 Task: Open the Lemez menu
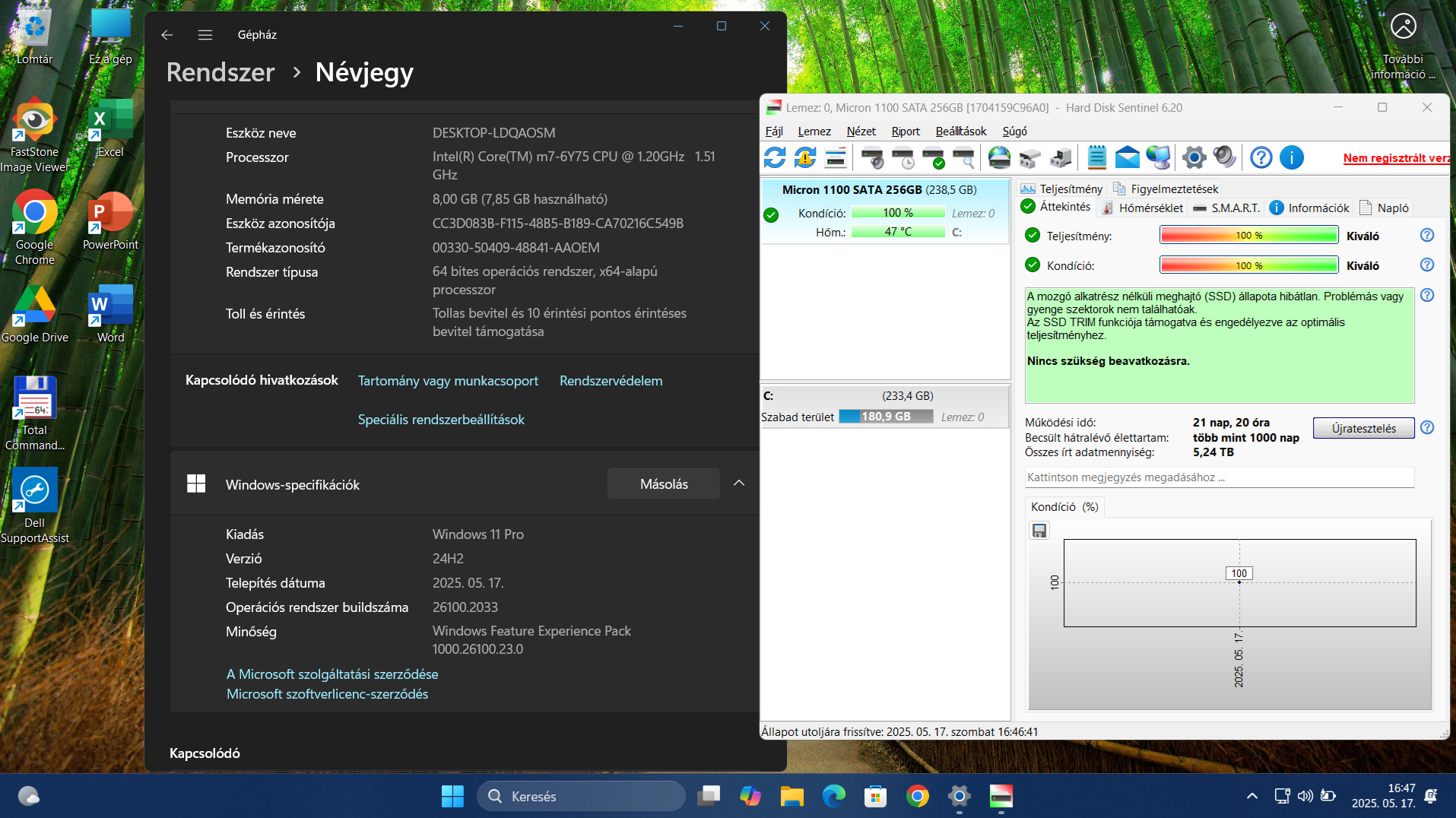pyautogui.click(x=814, y=132)
